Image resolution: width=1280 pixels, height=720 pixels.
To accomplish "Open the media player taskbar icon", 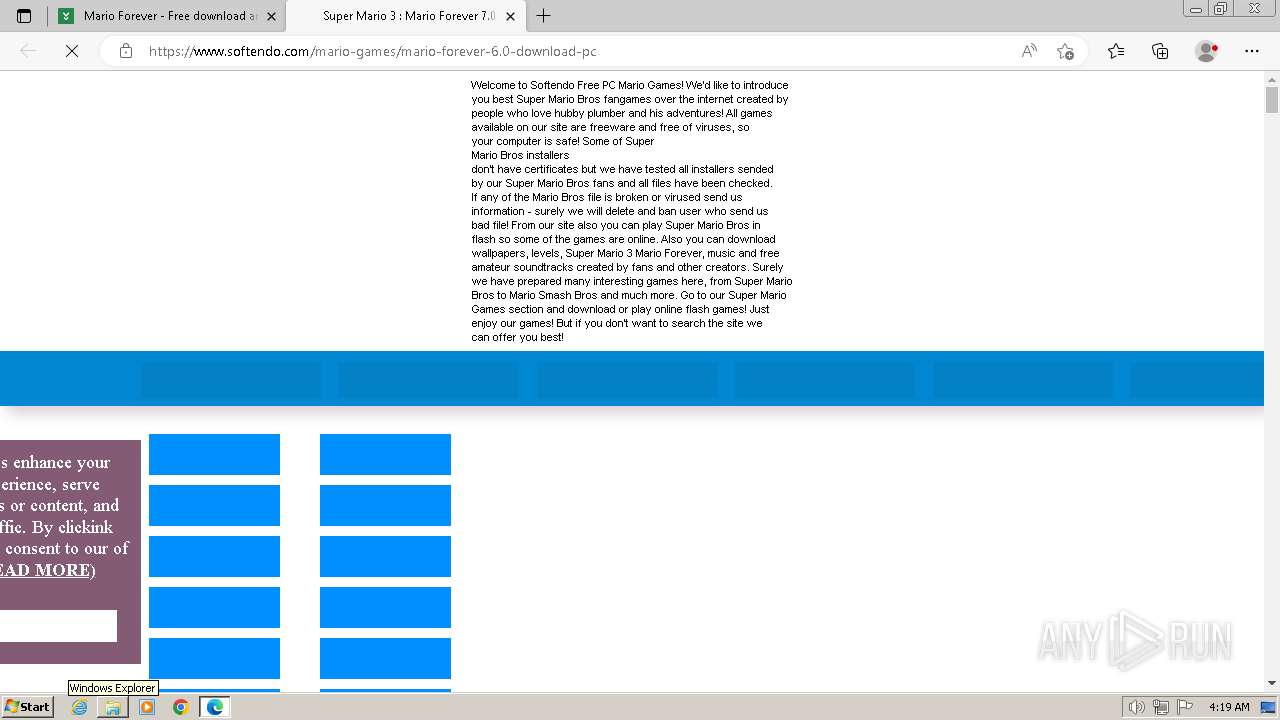I will pyautogui.click(x=147, y=707).
